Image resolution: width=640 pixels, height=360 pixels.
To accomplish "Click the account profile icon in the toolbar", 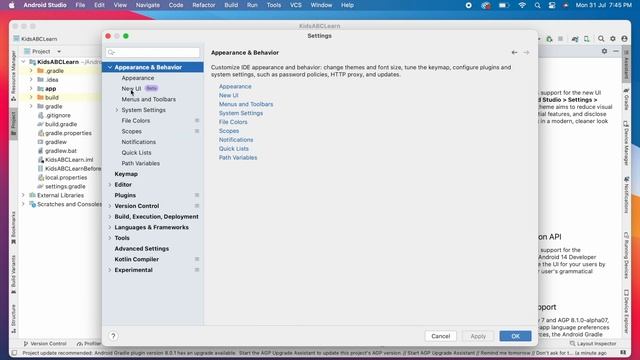I will (624, 39).
